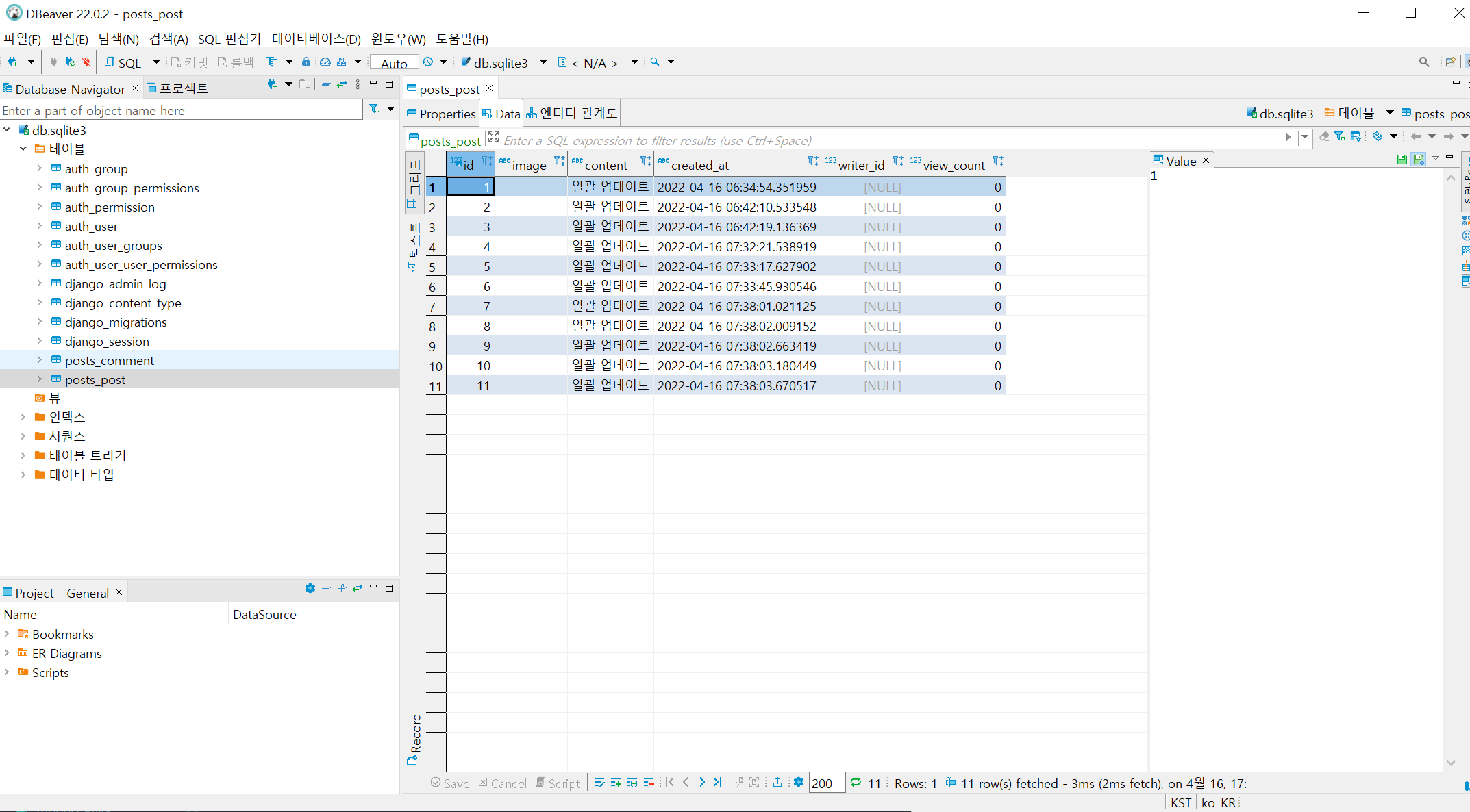This screenshot has height=812, width=1470.
Task: Click the eraser remove filters icon
Action: coord(1324,136)
